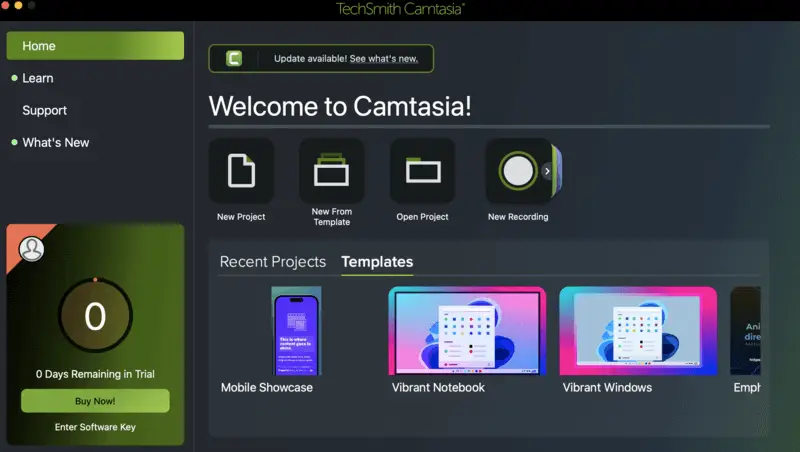Open the Vibrant Windows template thumbnail
800x452 pixels.
[638, 331]
